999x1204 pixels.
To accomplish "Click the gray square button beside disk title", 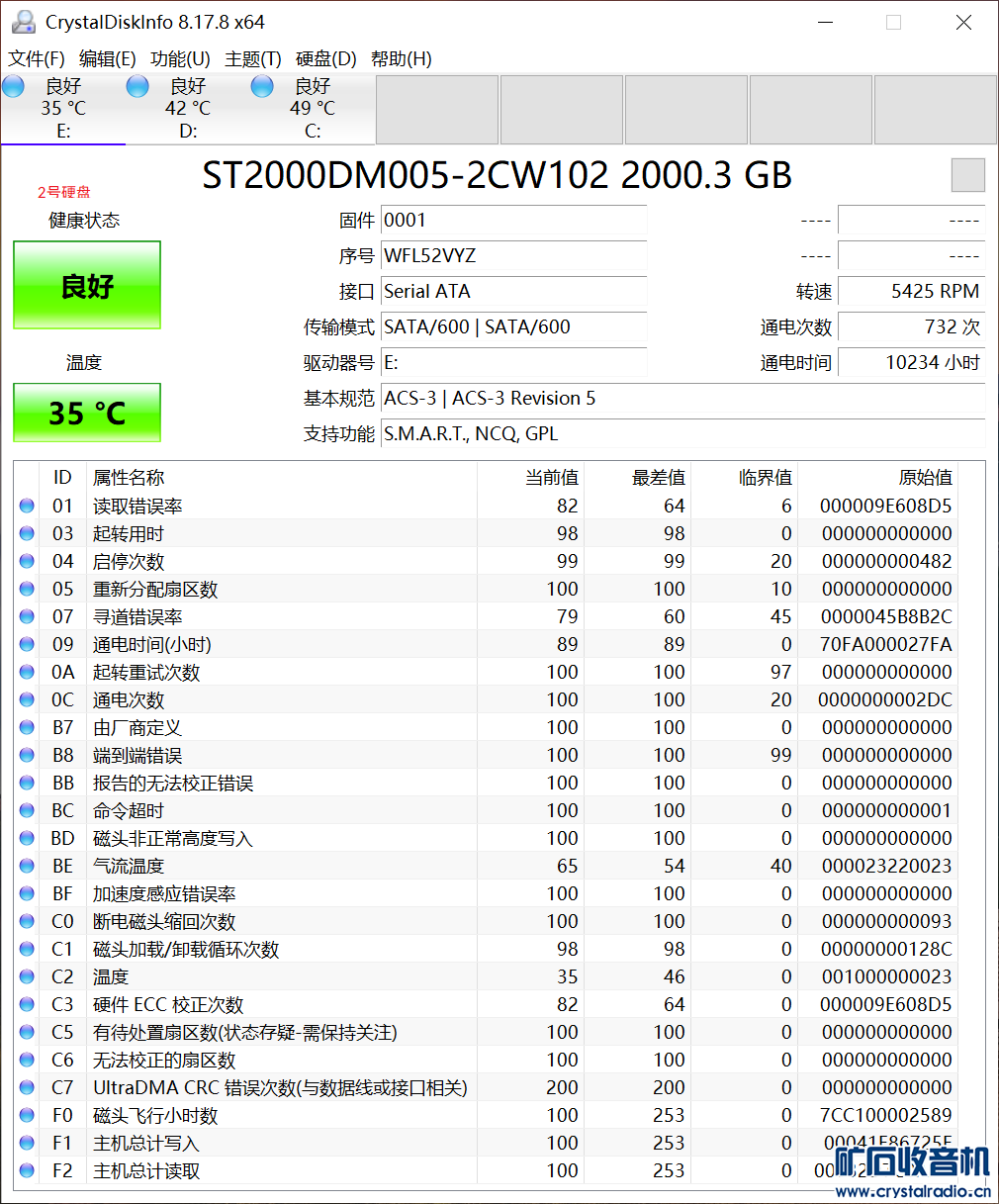I will click(x=967, y=175).
